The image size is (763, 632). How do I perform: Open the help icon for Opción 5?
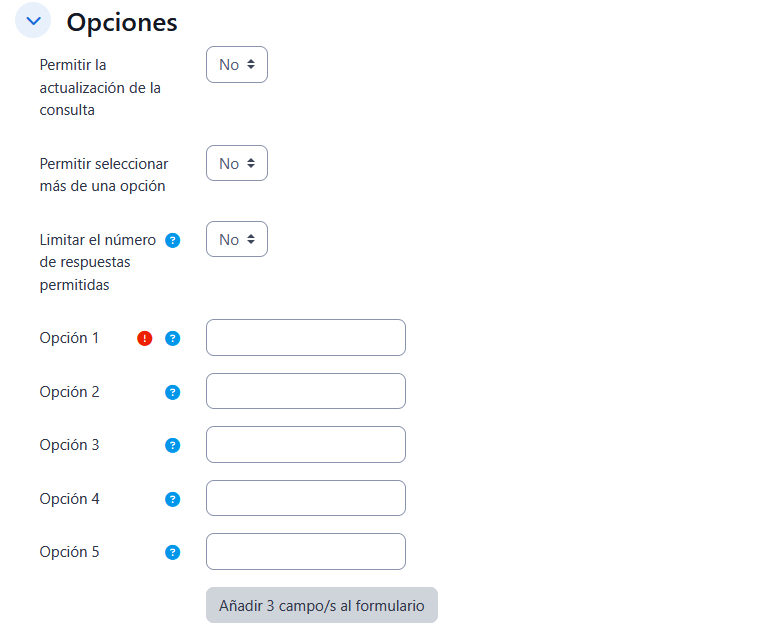click(172, 552)
